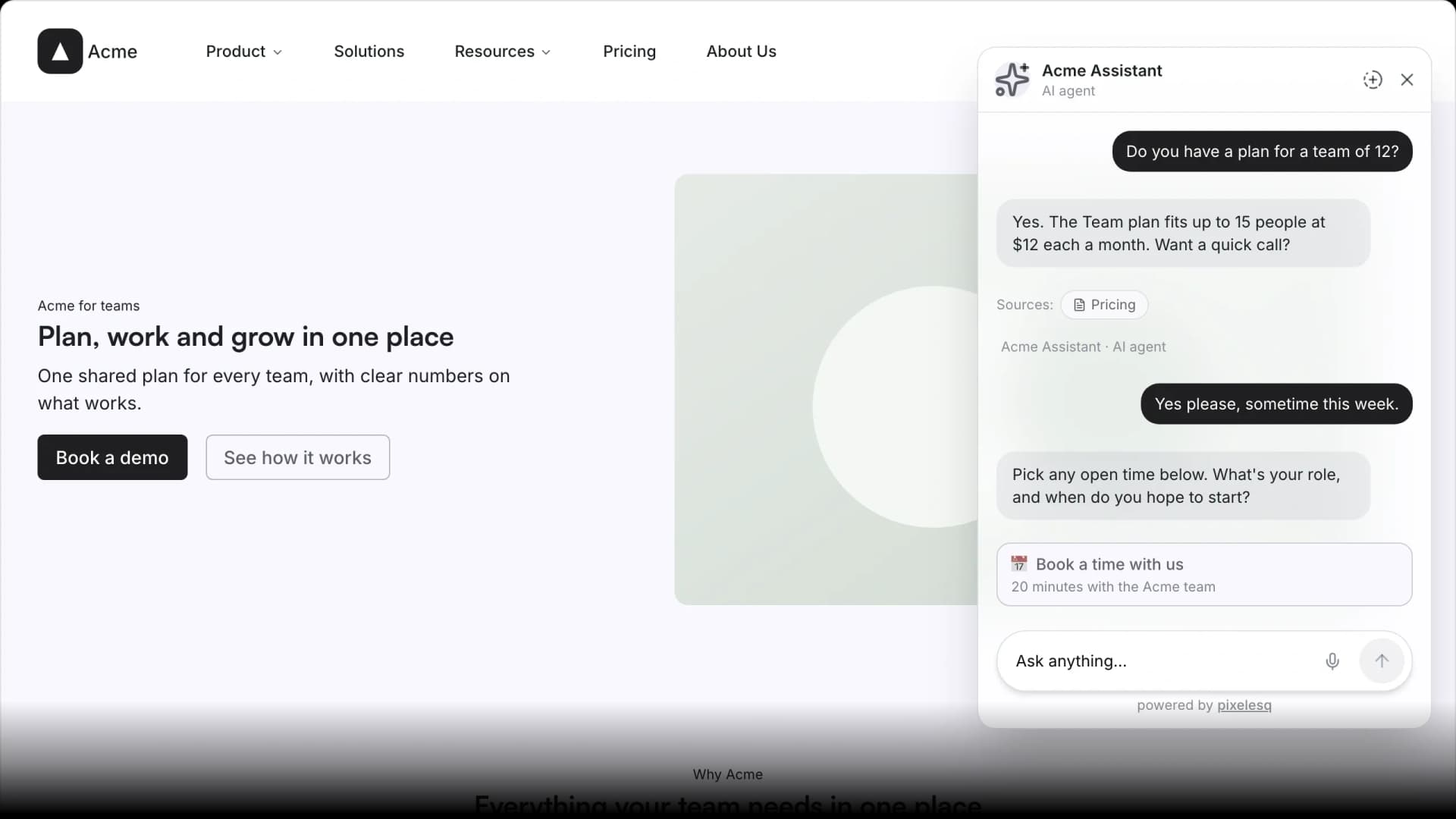The image size is (1456, 819).
Task: Click the 'Yes please, sometime this week.' message
Action: click(1277, 404)
